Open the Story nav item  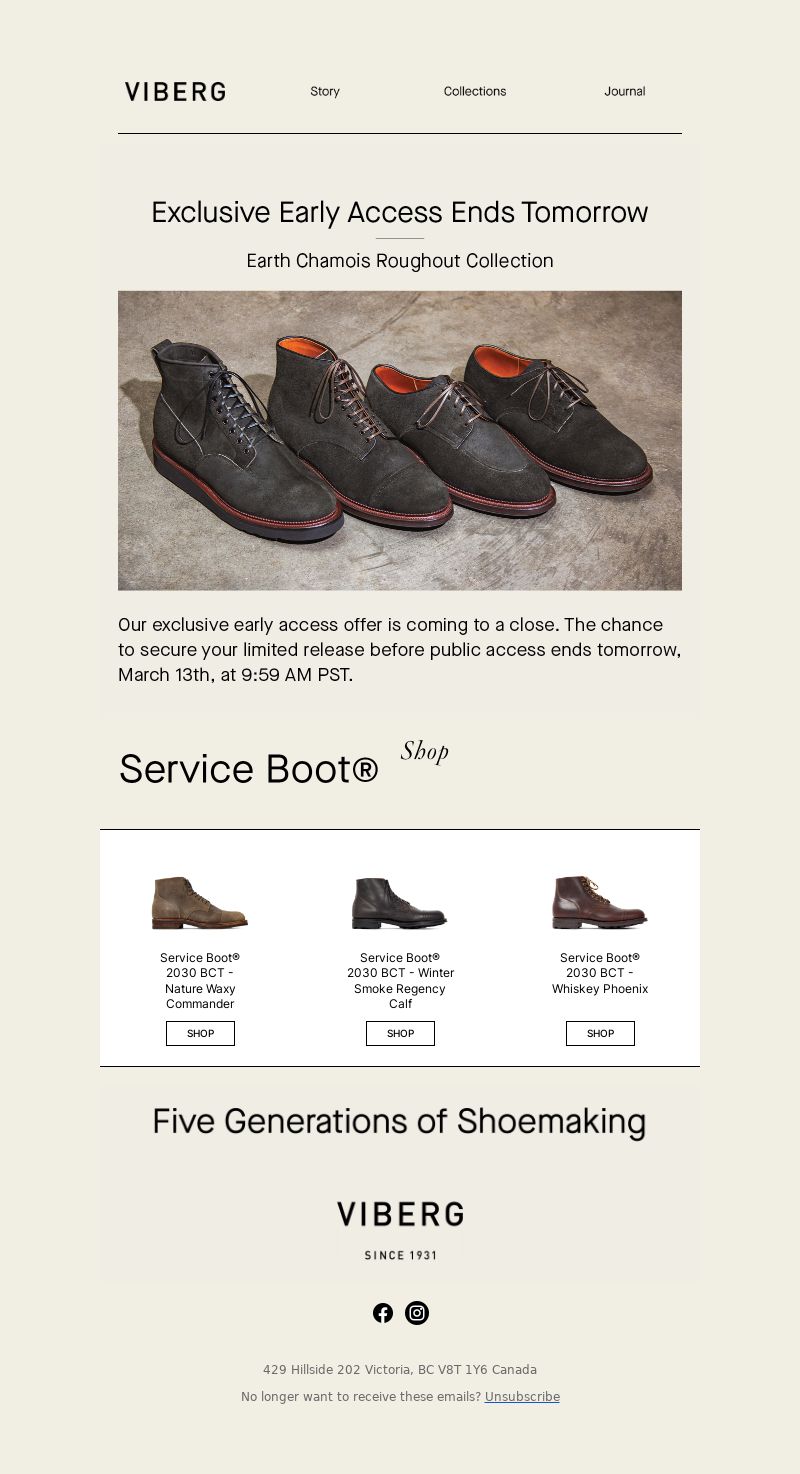pos(325,91)
